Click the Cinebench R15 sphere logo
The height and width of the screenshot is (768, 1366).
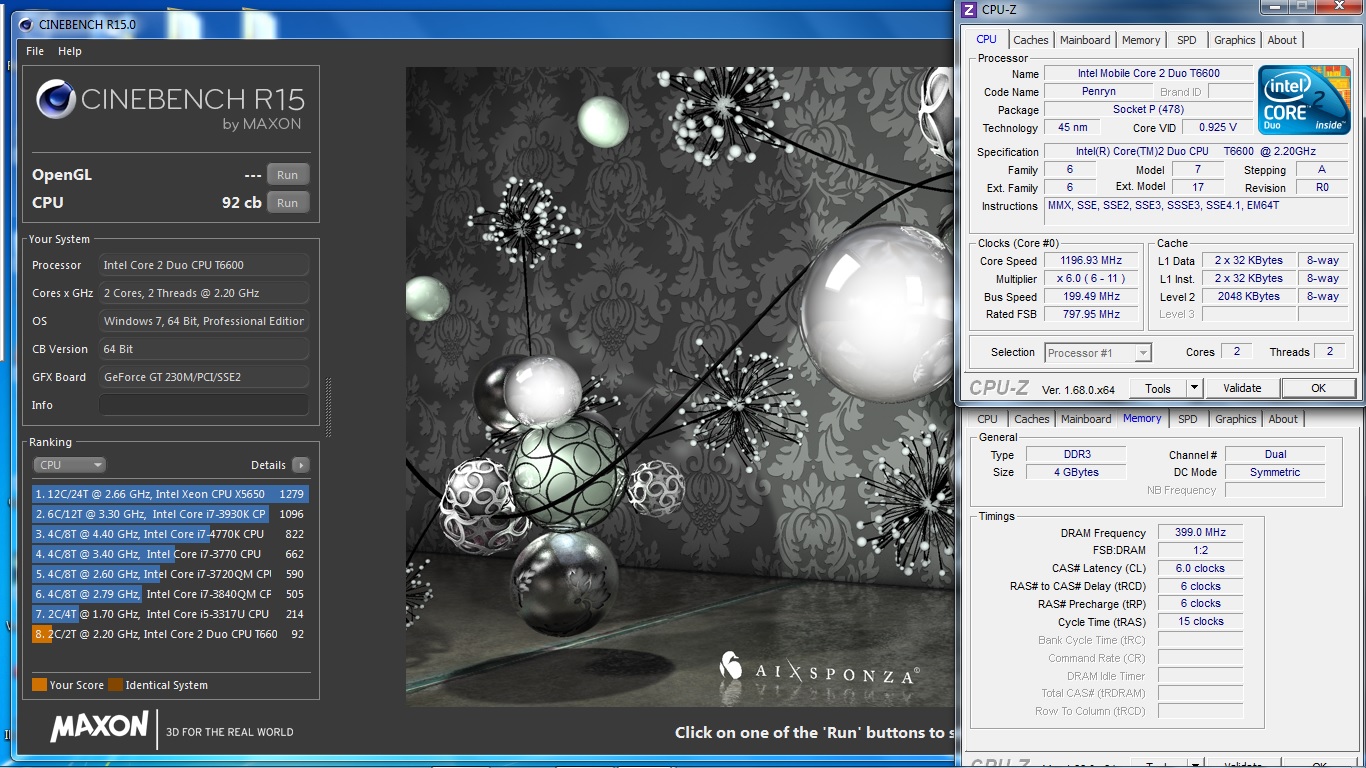click(55, 100)
